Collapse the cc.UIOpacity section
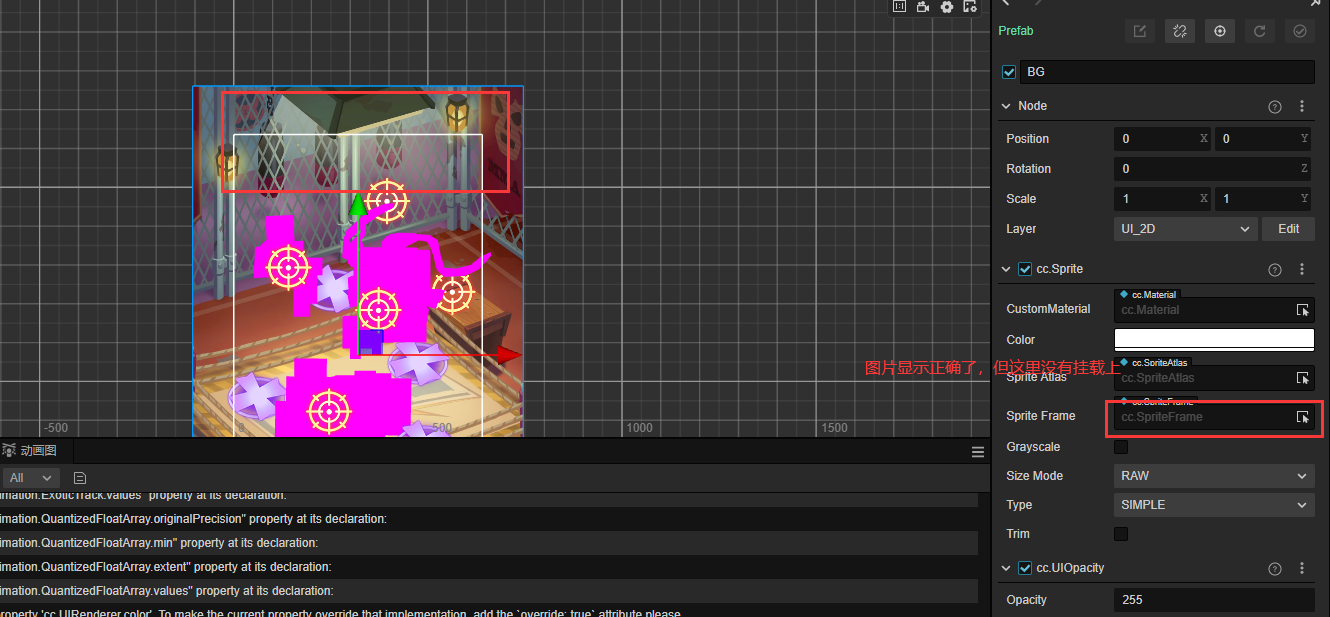The height and width of the screenshot is (617, 1330). tap(1006, 568)
